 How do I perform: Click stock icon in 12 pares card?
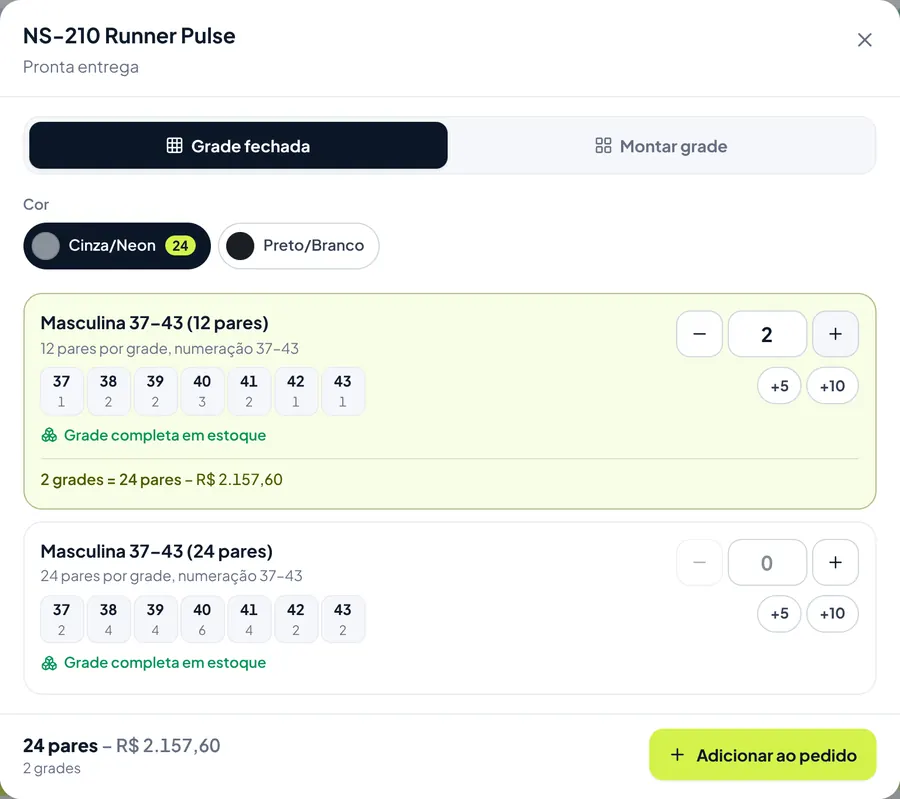click(49, 435)
